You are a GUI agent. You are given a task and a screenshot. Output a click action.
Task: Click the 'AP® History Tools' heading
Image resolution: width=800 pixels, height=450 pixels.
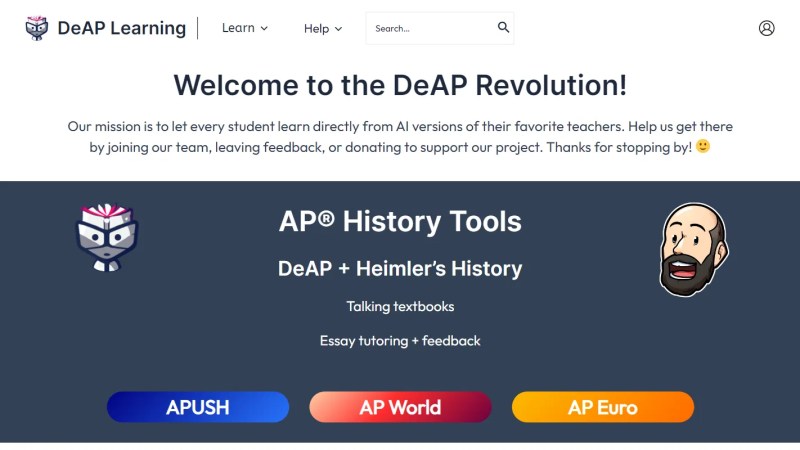pos(400,221)
